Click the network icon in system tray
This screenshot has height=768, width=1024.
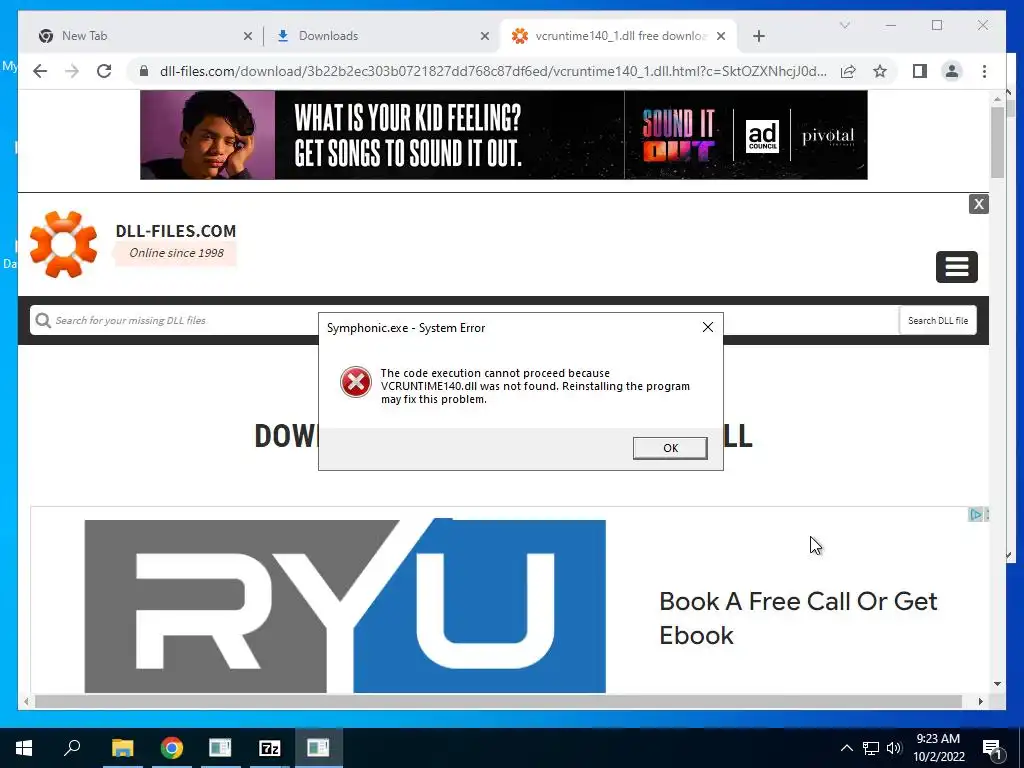coord(871,748)
